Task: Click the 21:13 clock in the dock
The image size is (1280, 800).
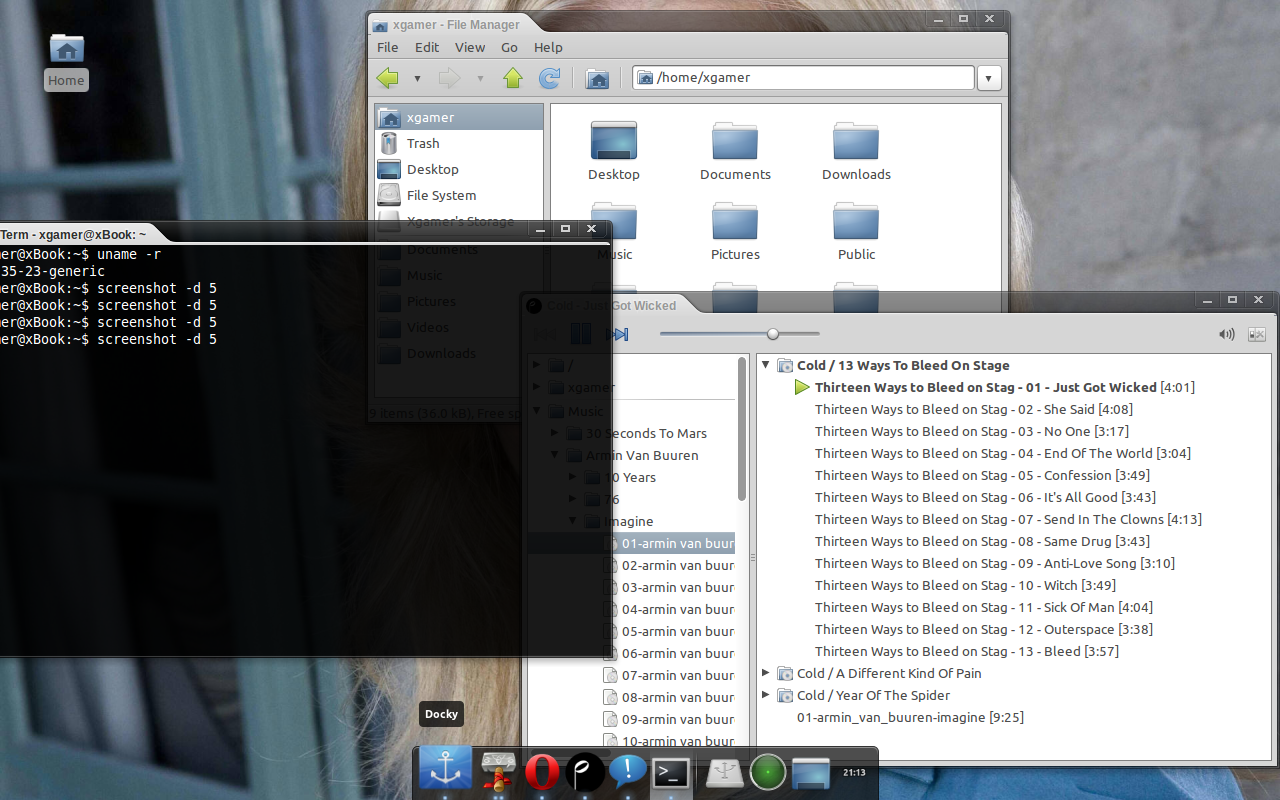Action: pyautogui.click(x=855, y=772)
